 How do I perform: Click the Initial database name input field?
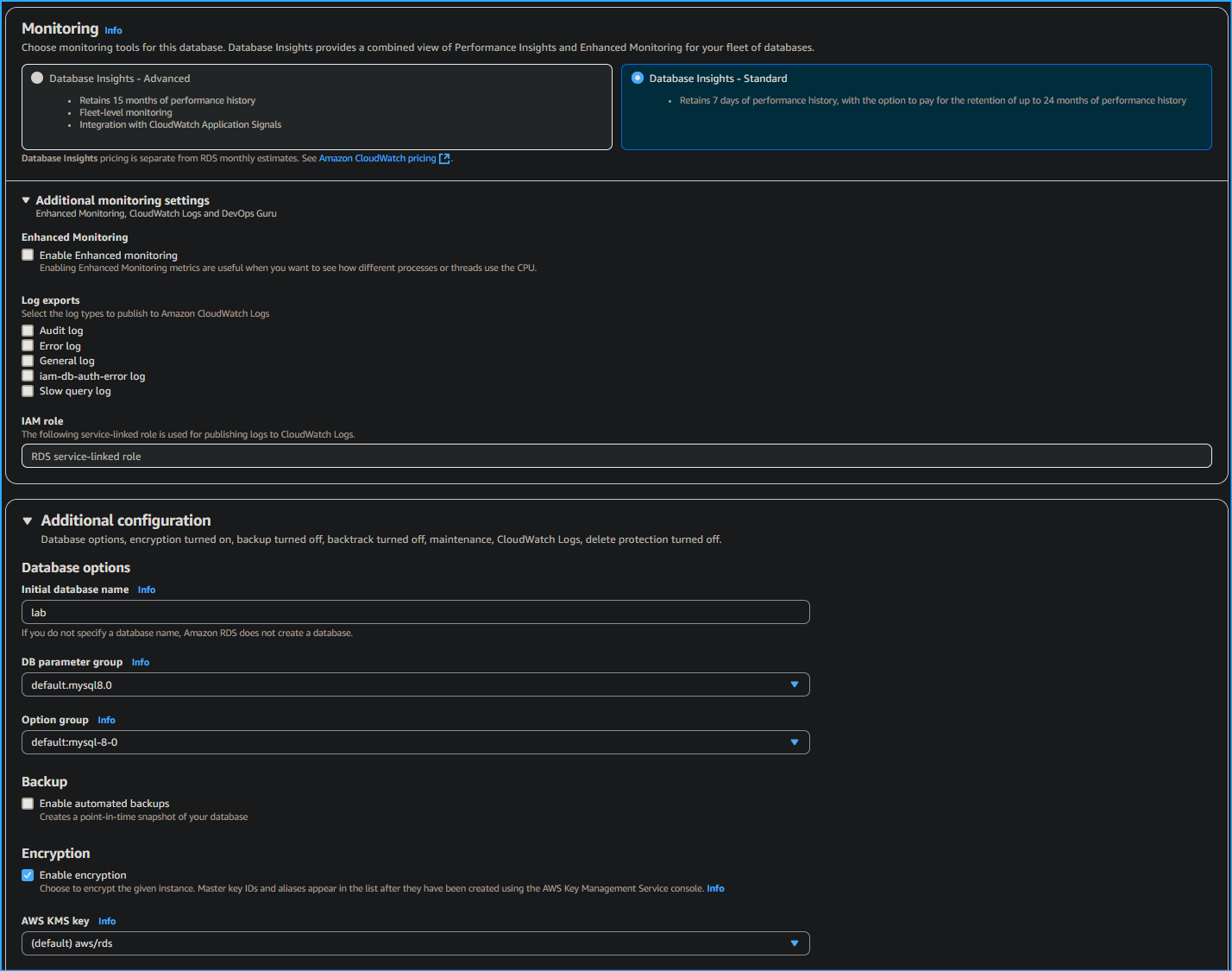pos(415,612)
